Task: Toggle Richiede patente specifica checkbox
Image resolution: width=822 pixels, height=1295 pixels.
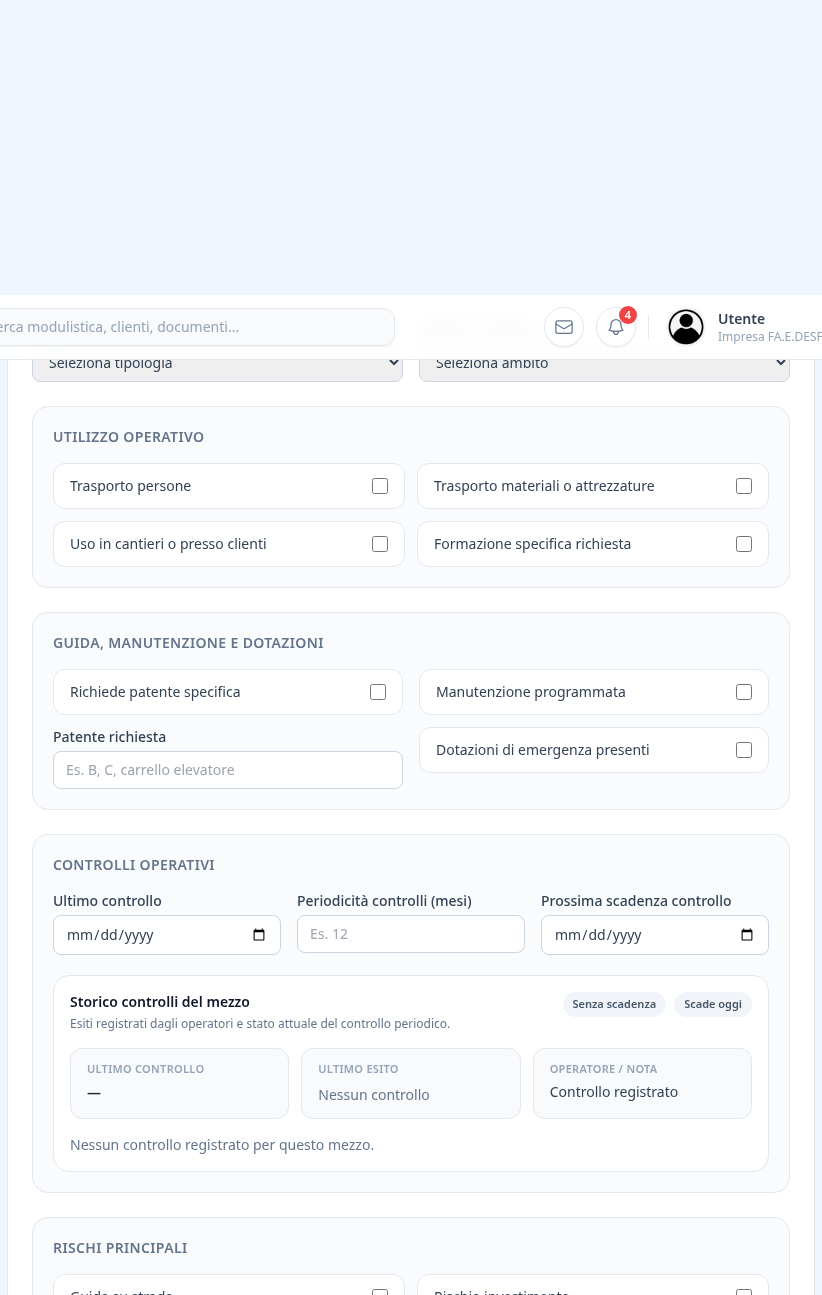Action: [x=378, y=692]
